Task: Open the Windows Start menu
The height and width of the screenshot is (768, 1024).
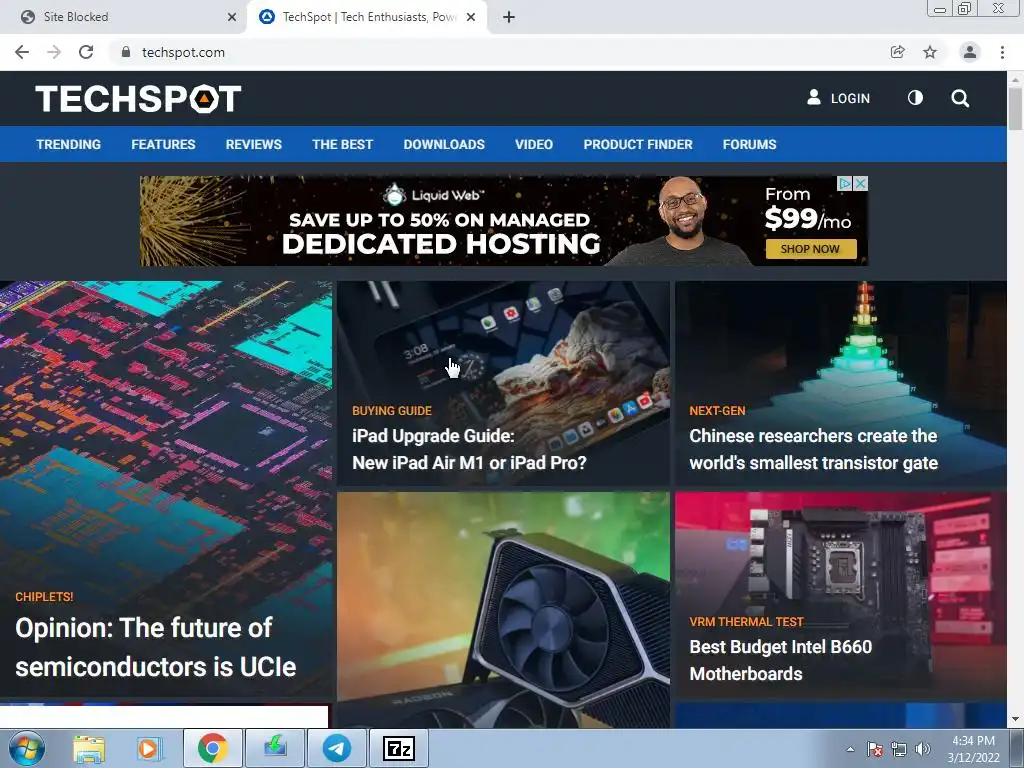Action: 26,748
